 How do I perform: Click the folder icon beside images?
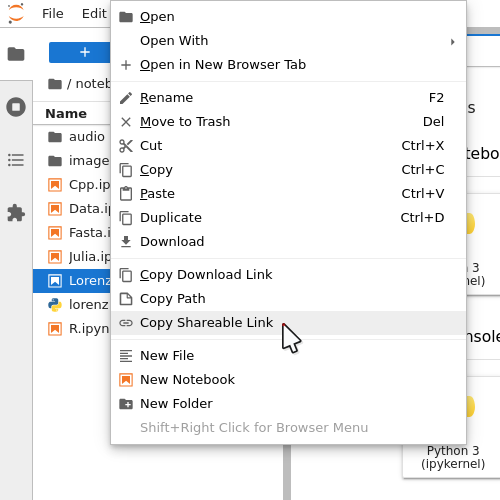pos(55,161)
